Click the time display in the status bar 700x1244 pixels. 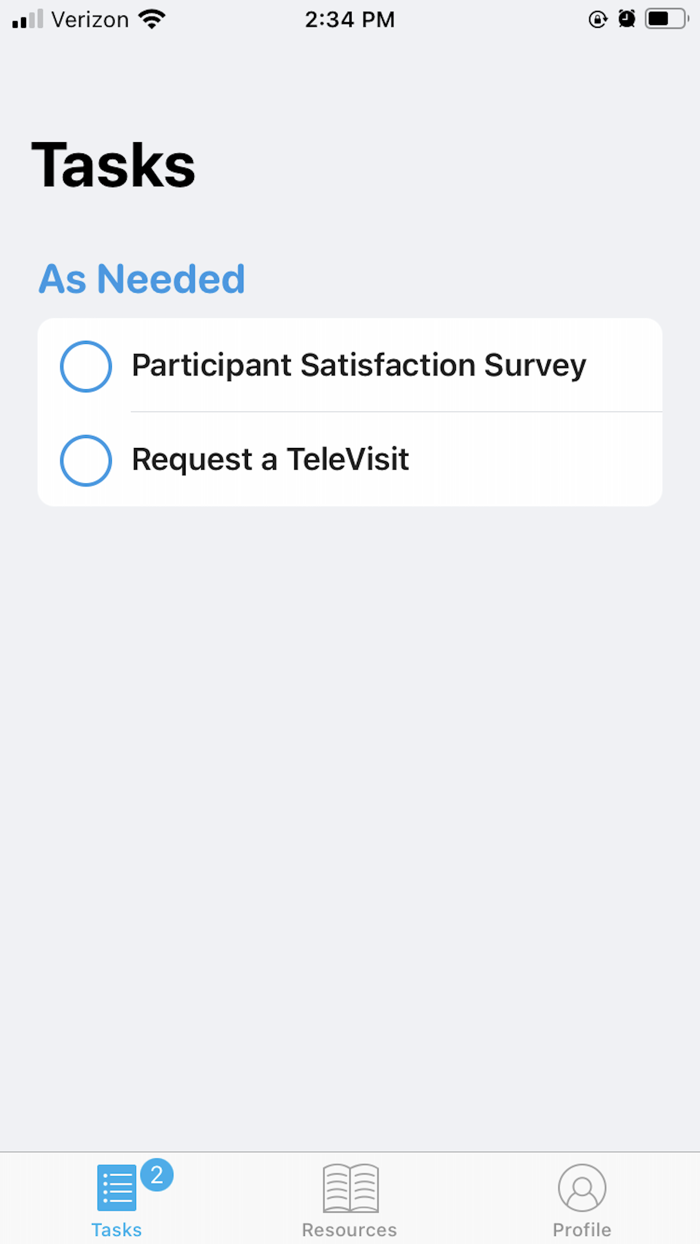[x=350, y=18]
